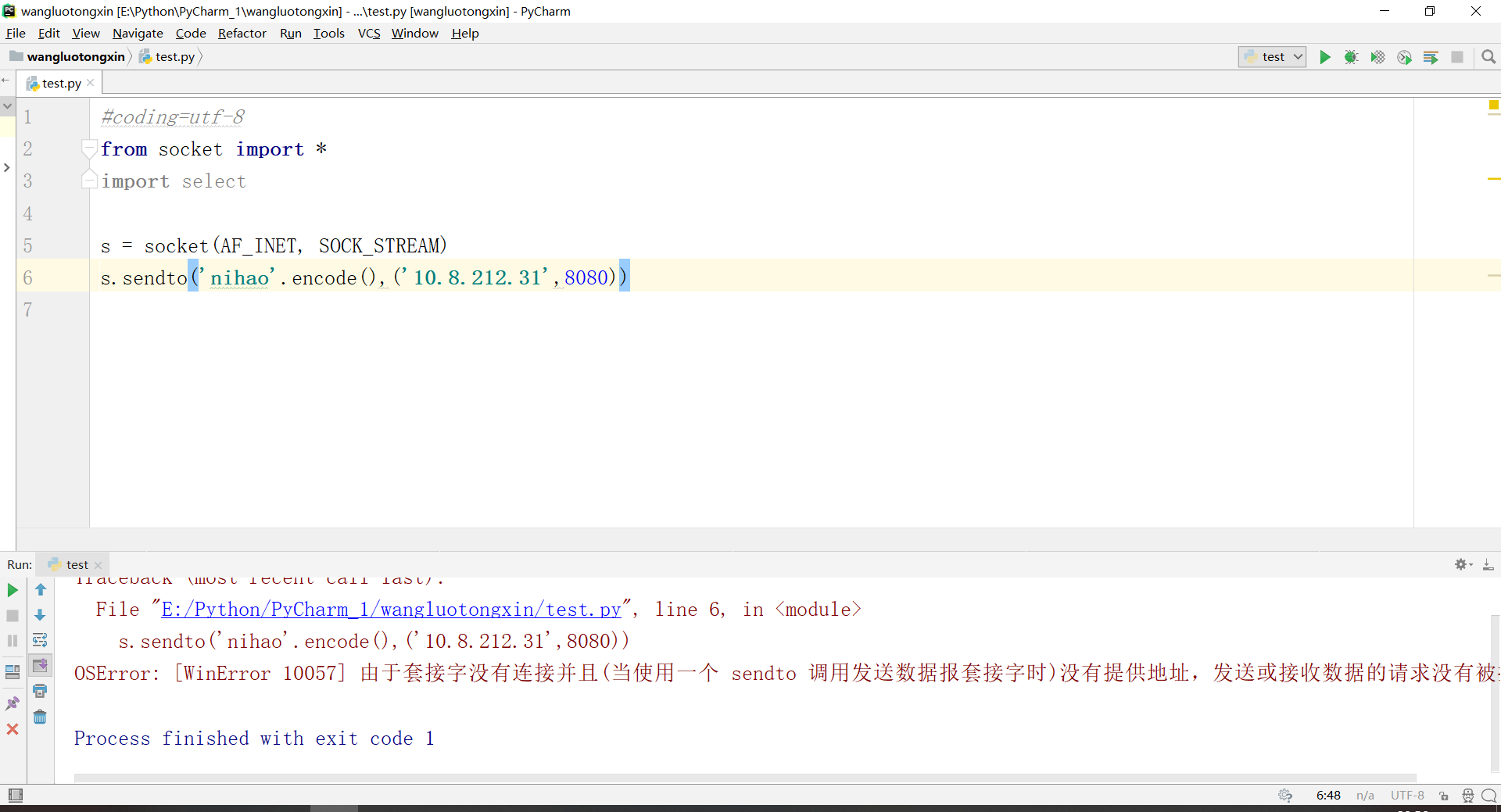Toggle scroll to end of console output
This screenshot has width=1501, height=812.
[x=40, y=665]
